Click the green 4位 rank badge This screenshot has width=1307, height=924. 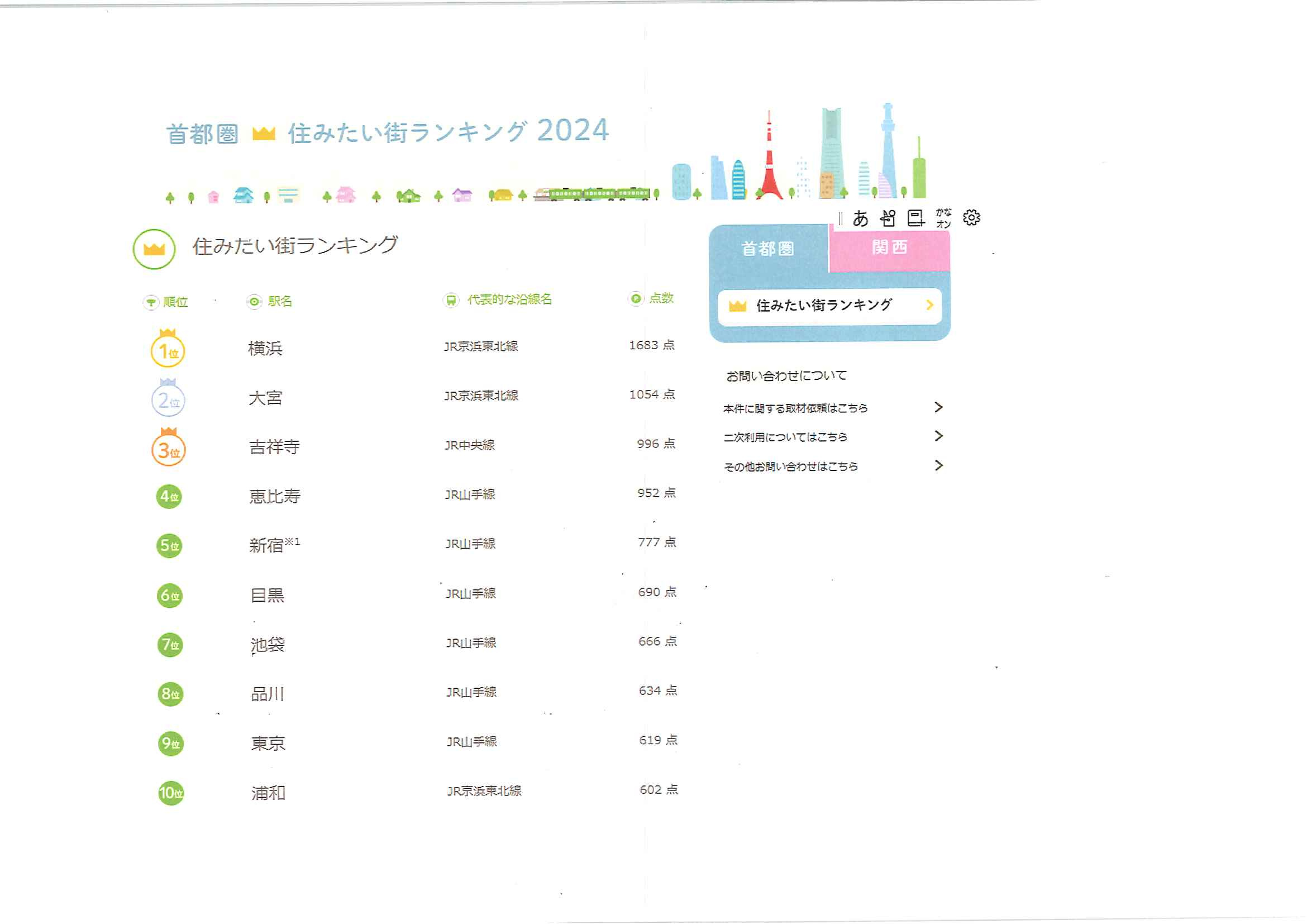pyautogui.click(x=169, y=497)
